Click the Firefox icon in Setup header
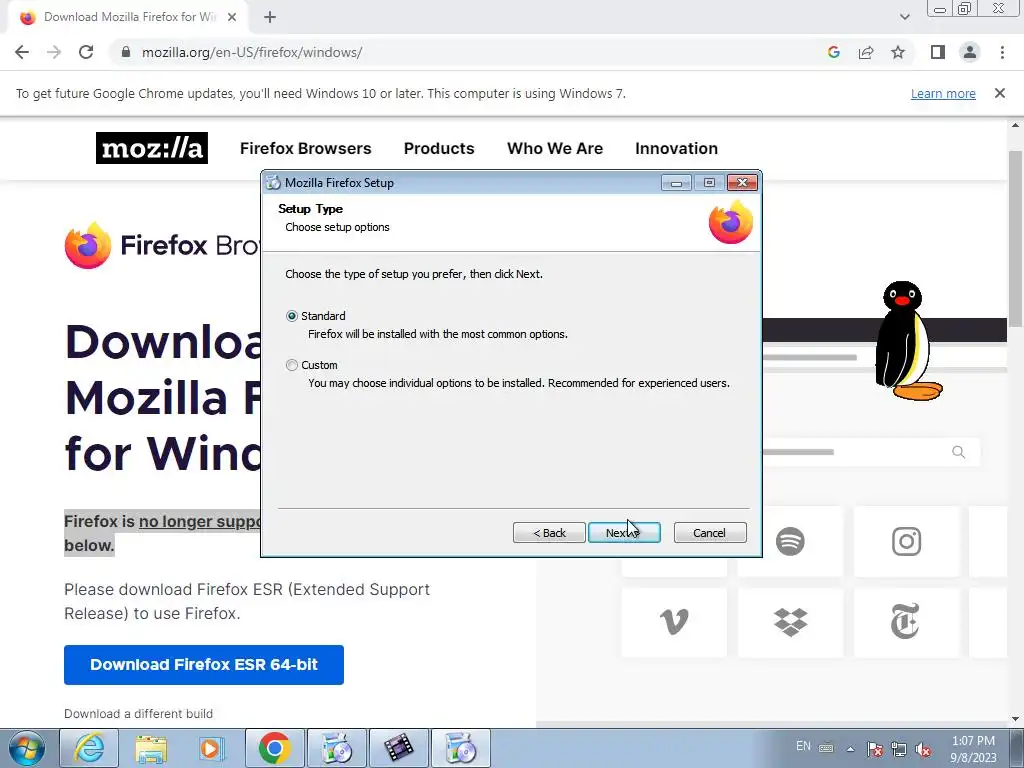 [x=731, y=222]
